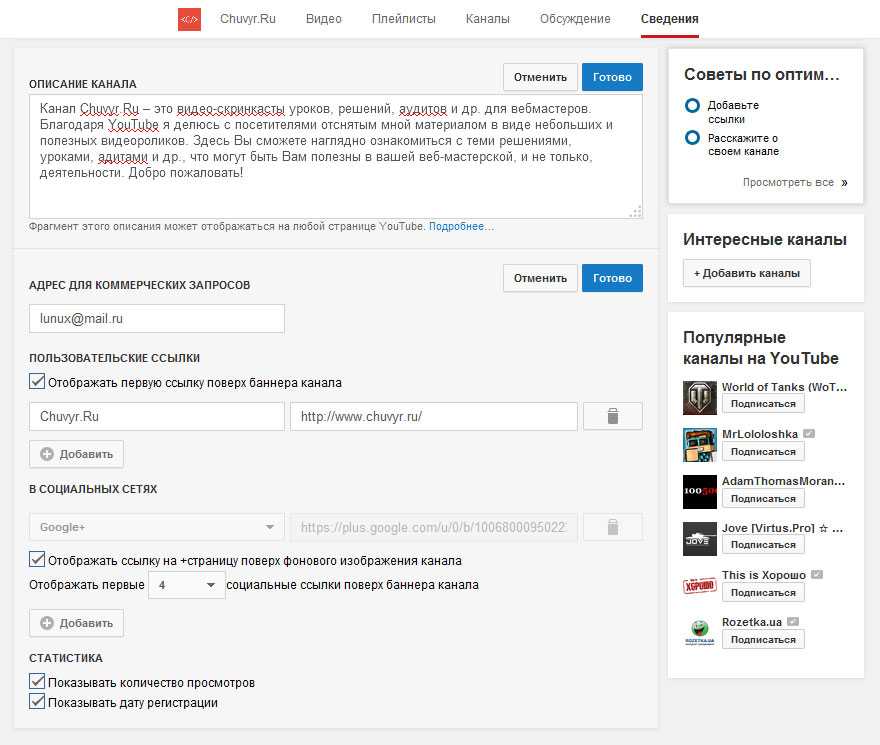Open the Просмотреть все tips link
This screenshot has height=745, width=880.
[788, 182]
